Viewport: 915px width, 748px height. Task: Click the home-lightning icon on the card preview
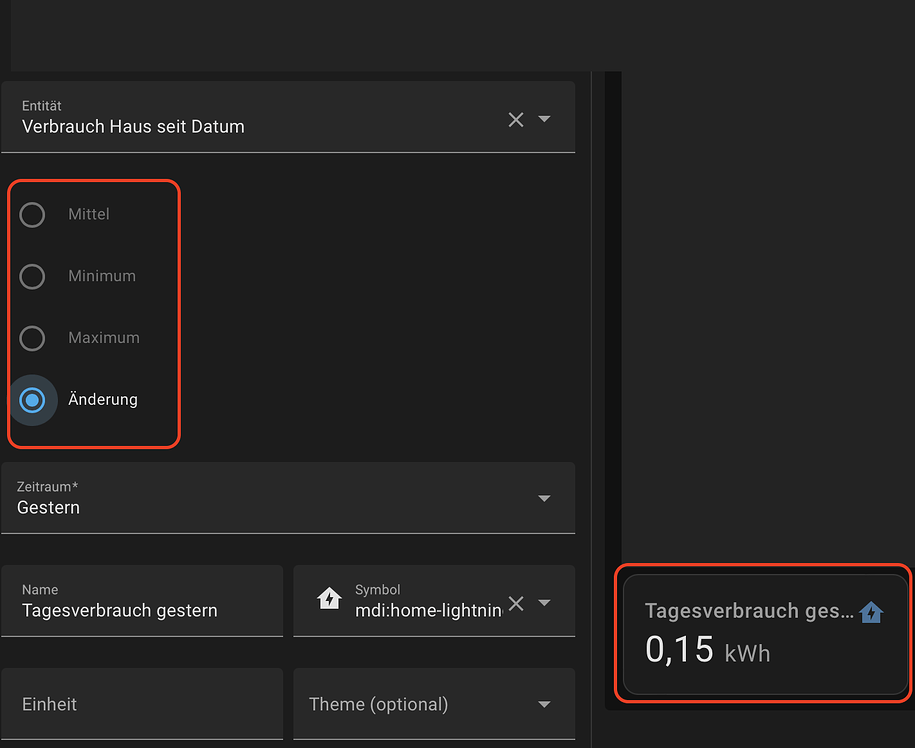(871, 613)
